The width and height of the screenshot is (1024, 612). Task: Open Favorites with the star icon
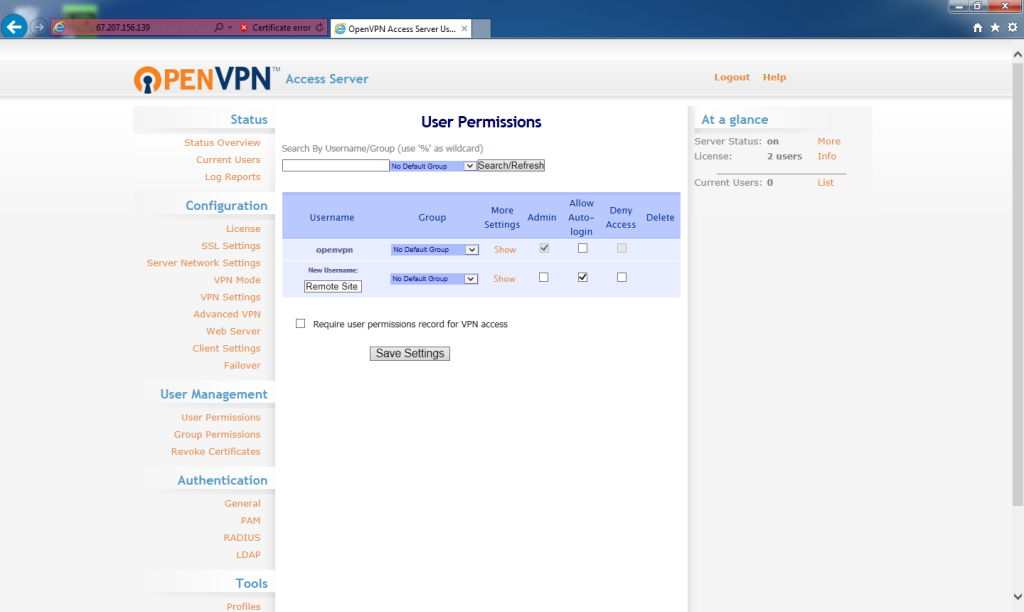tap(995, 27)
